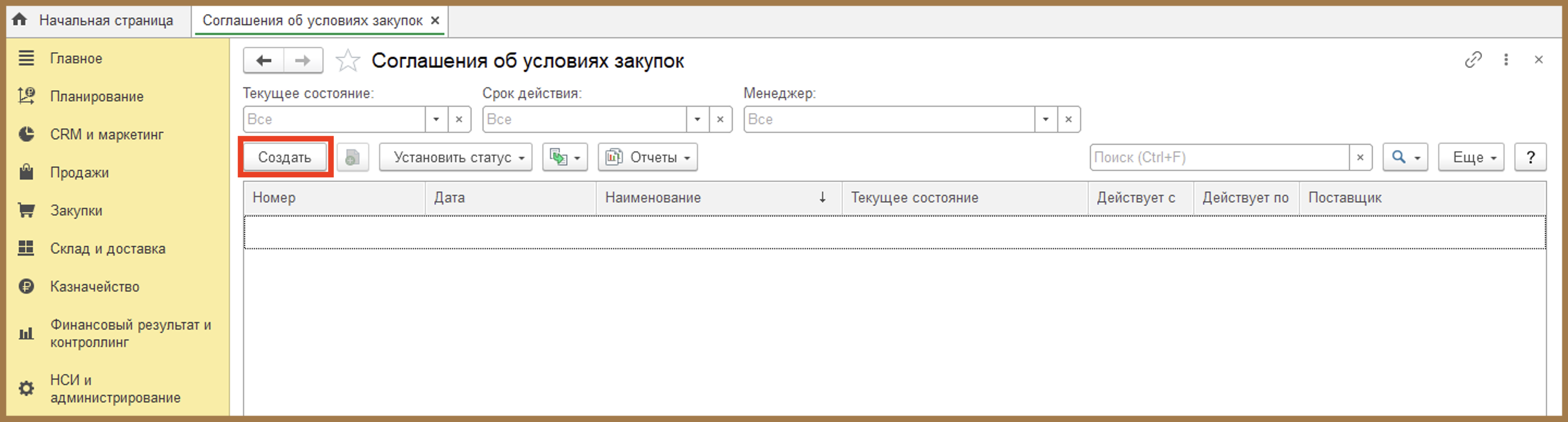Screen dimensions: 1568x422
Task: Close the form with top-right x
Action: point(1539,60)
